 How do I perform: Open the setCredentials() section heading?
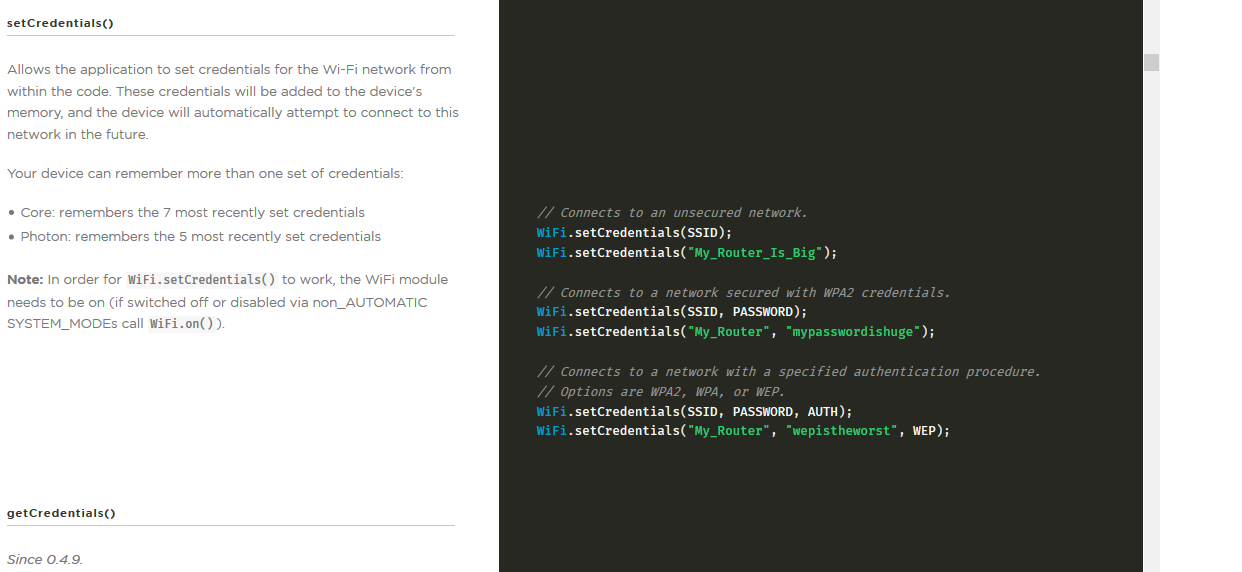(x=60, y=22)
